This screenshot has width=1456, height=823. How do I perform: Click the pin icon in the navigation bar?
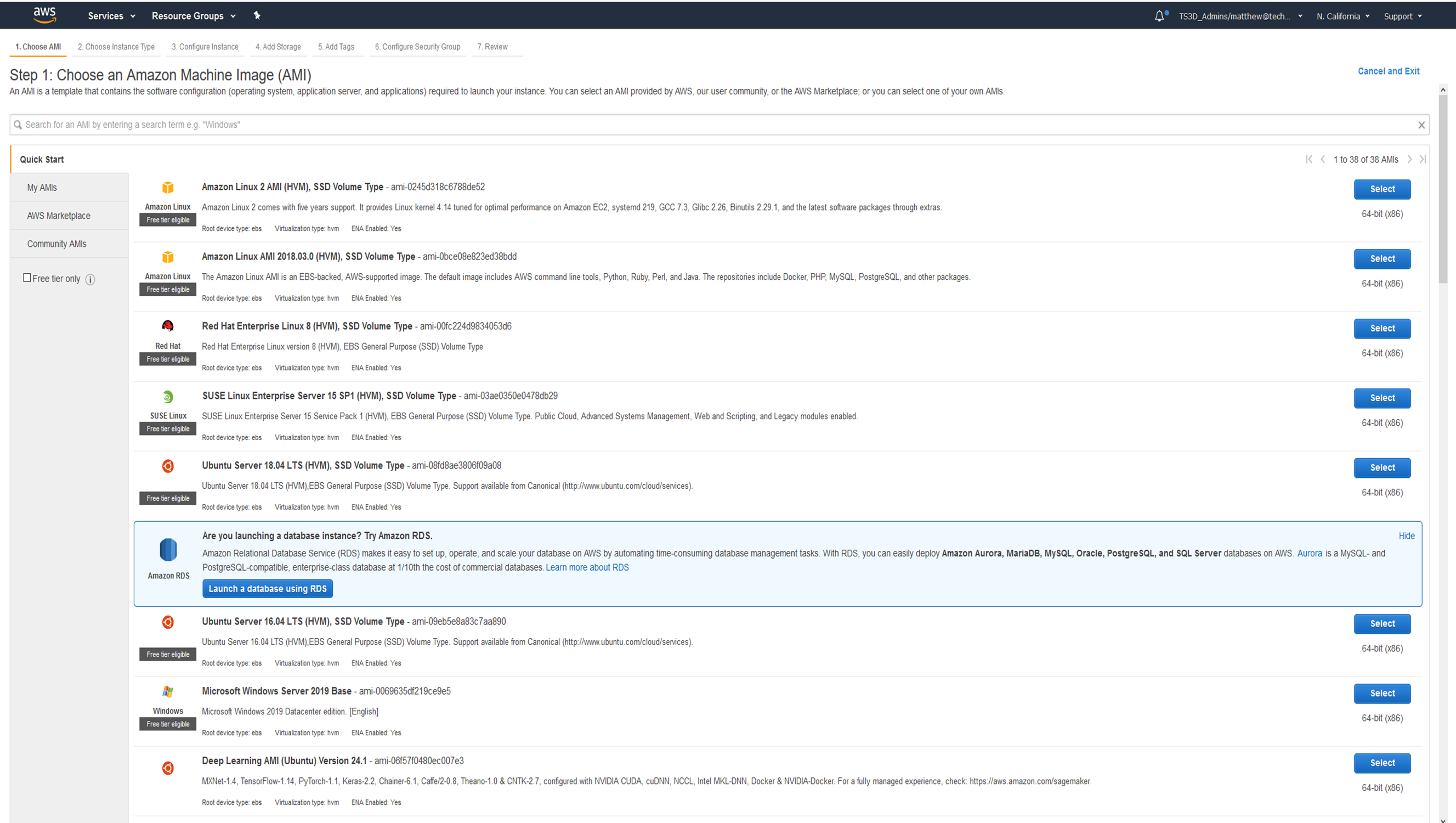tap(257, 15)
